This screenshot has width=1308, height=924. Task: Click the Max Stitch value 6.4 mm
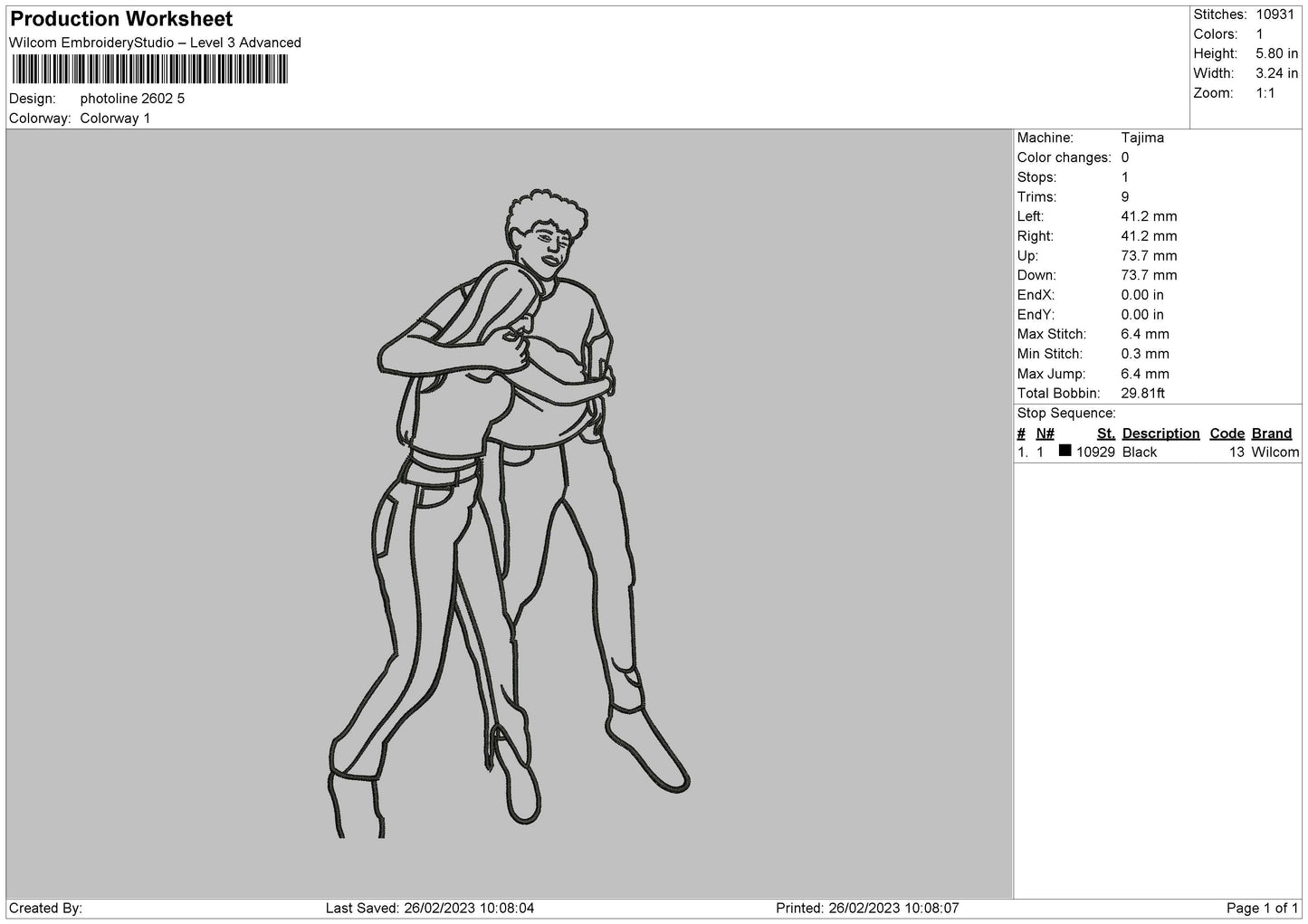pyautogui.click(x=1145, y=334)
